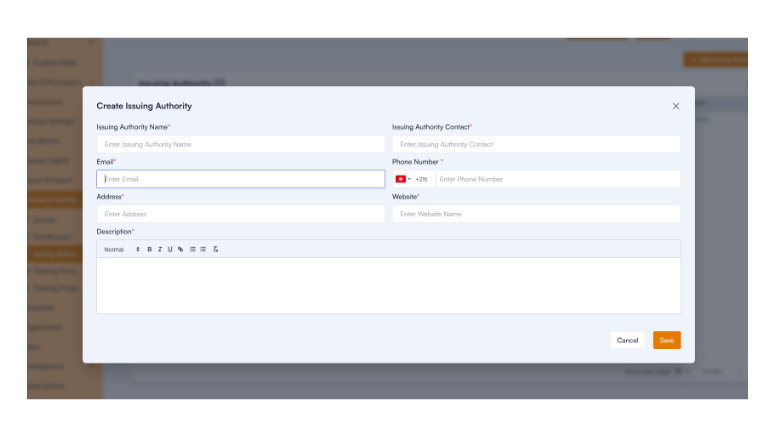The width and height of the screenshot is (775, 436).
Task: Close the Create Issuing Authority dialog
Action: pos(676,106)
